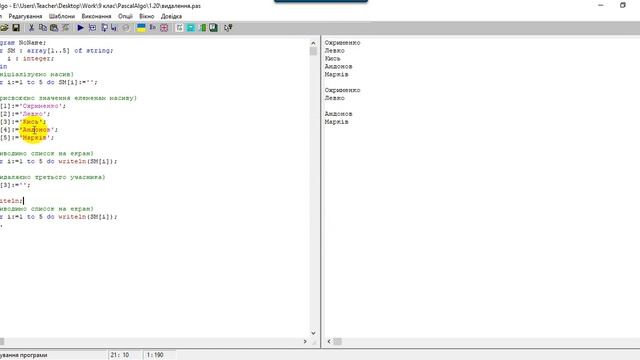Viewport: 640px width, 360px height.
Task: Click the dark green book icon
Action: point(213,28)
